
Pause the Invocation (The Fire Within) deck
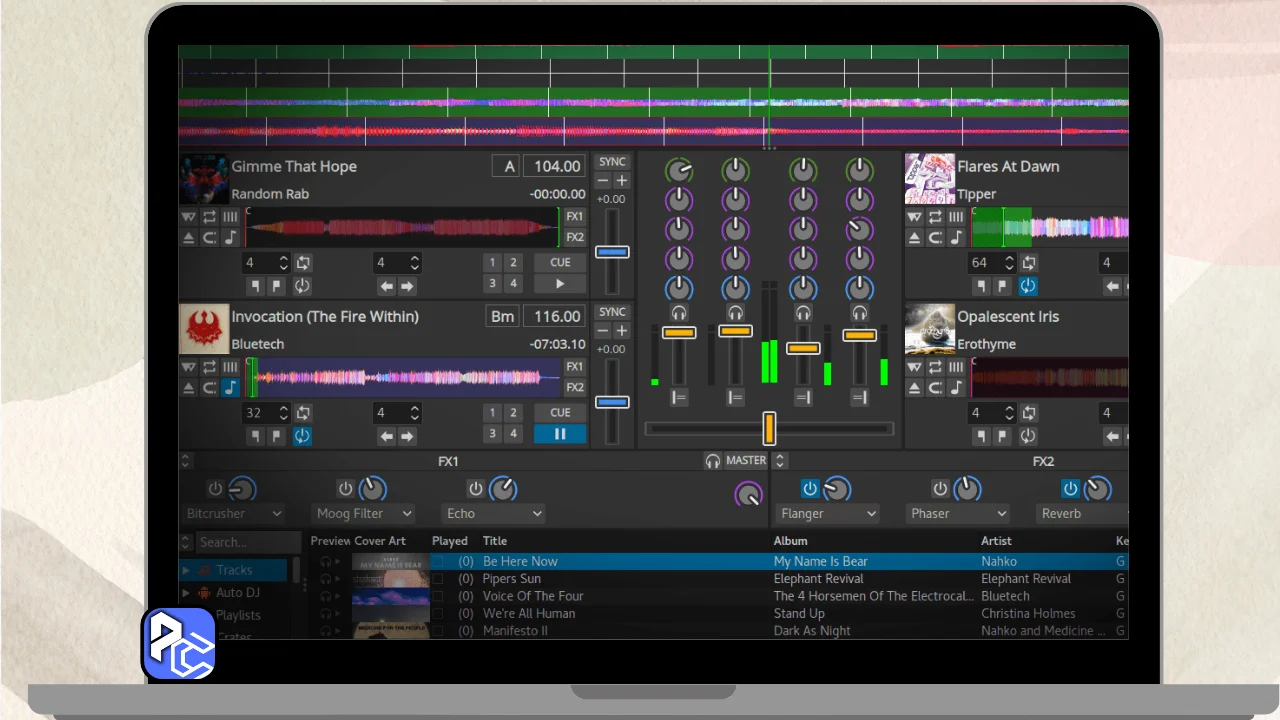pos(560,434)
